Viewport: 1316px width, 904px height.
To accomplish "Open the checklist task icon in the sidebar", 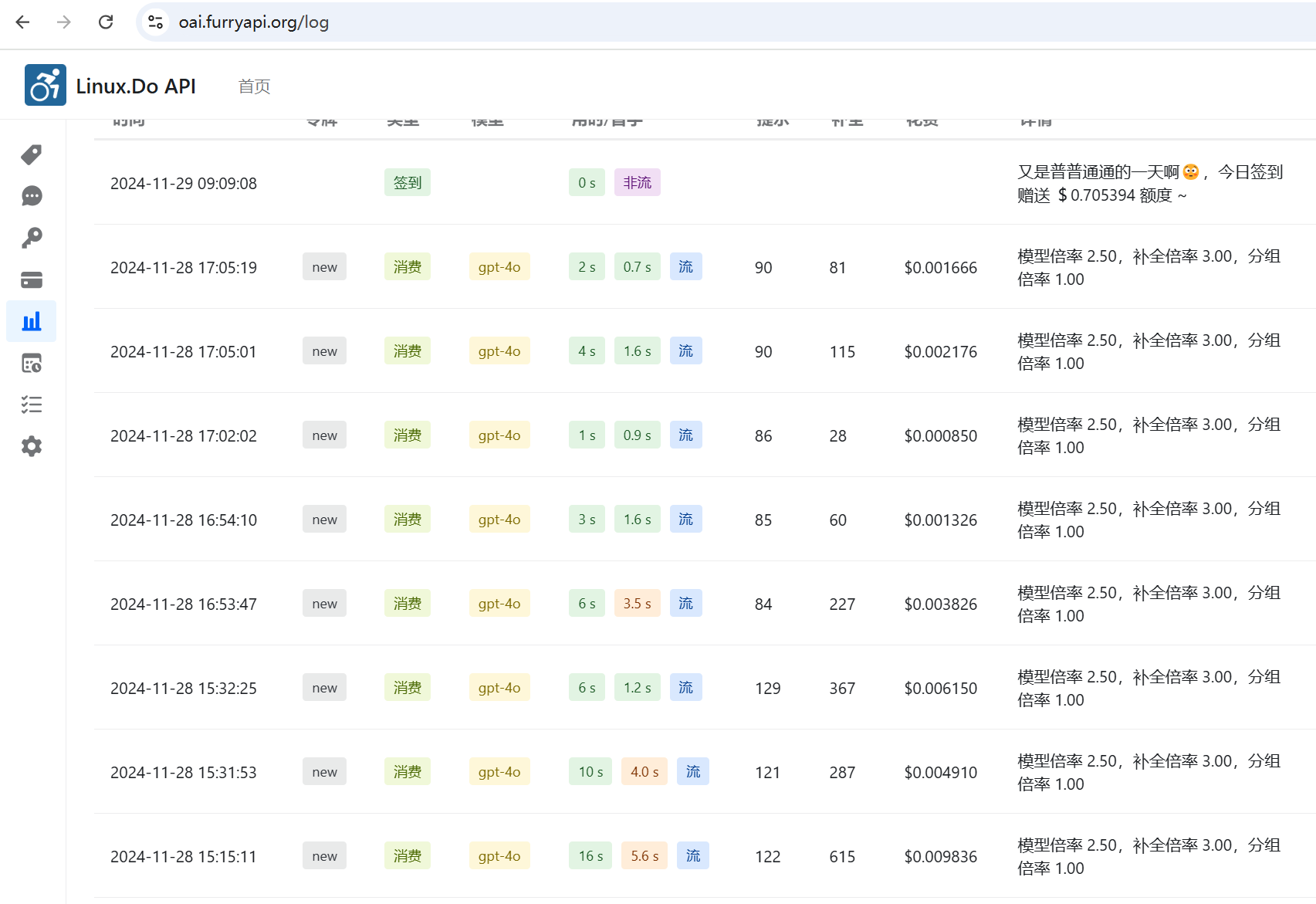I will point(32,405).
